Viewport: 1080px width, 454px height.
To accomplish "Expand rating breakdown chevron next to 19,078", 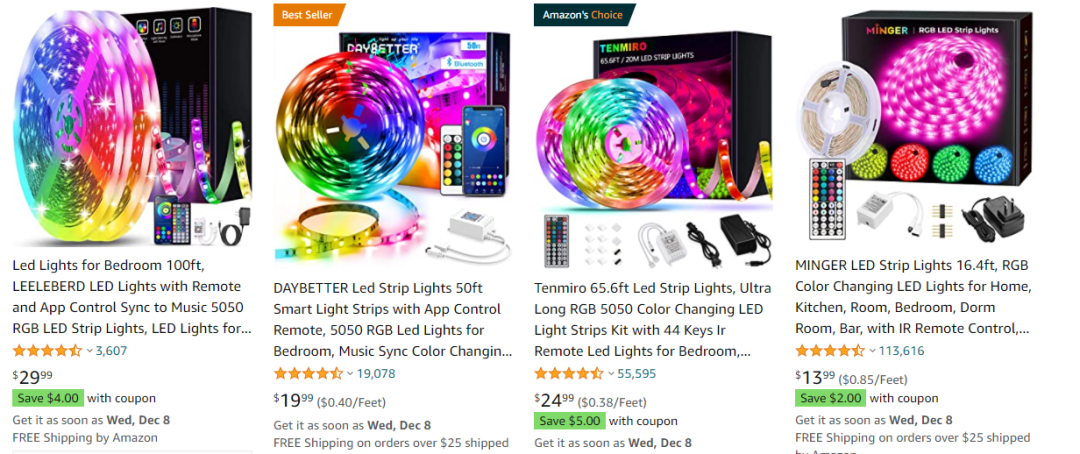I will point(350,374).
